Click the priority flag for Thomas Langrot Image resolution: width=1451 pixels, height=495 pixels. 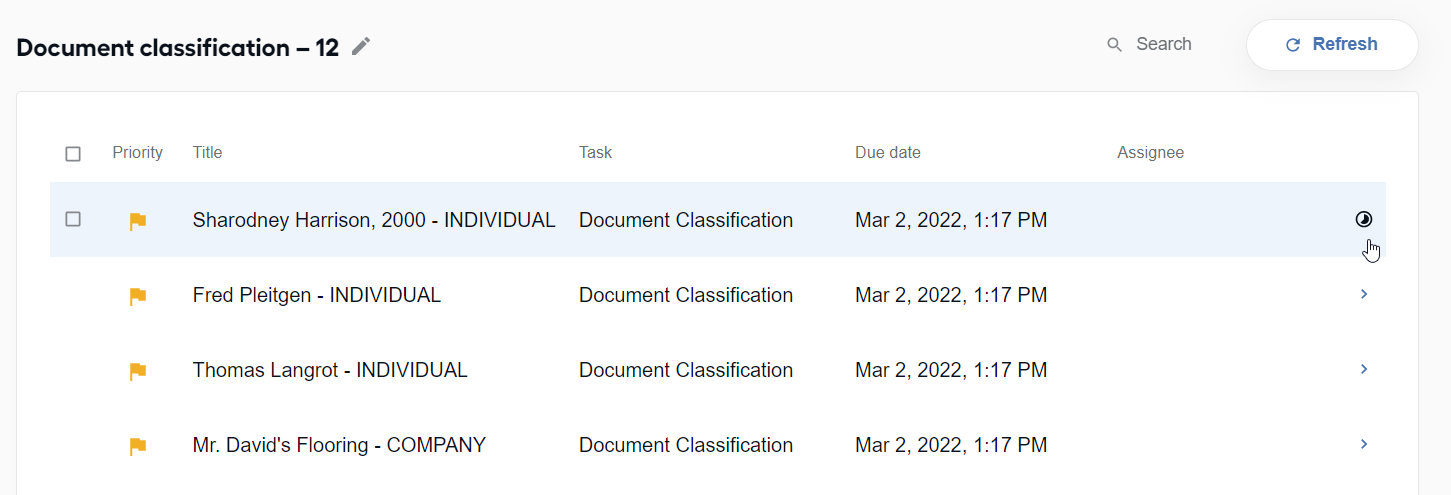[138, 371]
